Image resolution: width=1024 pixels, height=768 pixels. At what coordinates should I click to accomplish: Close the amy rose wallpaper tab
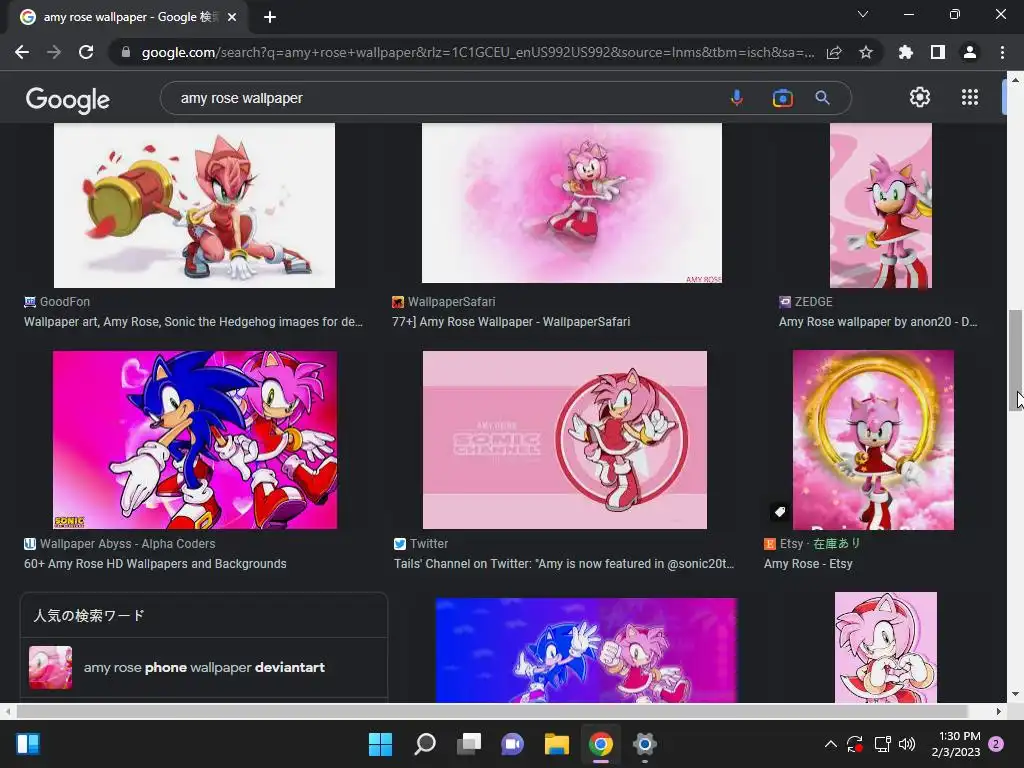pos(232,17)
